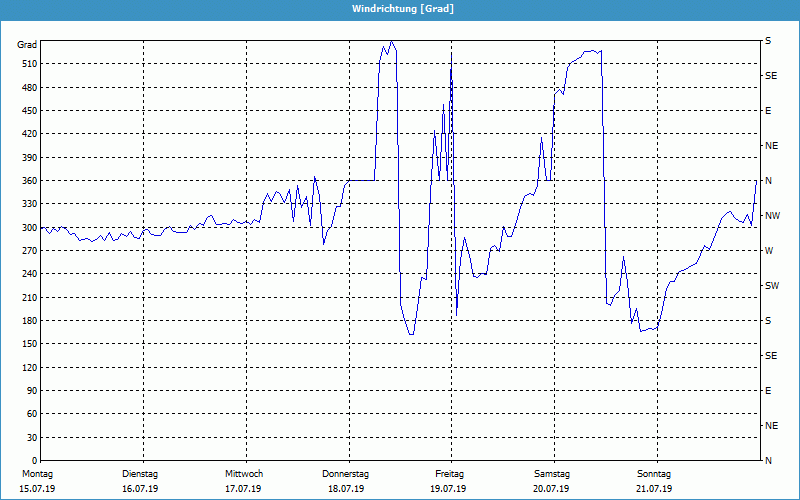Click the date 15.07.19 below Montag

pos(37,489)
